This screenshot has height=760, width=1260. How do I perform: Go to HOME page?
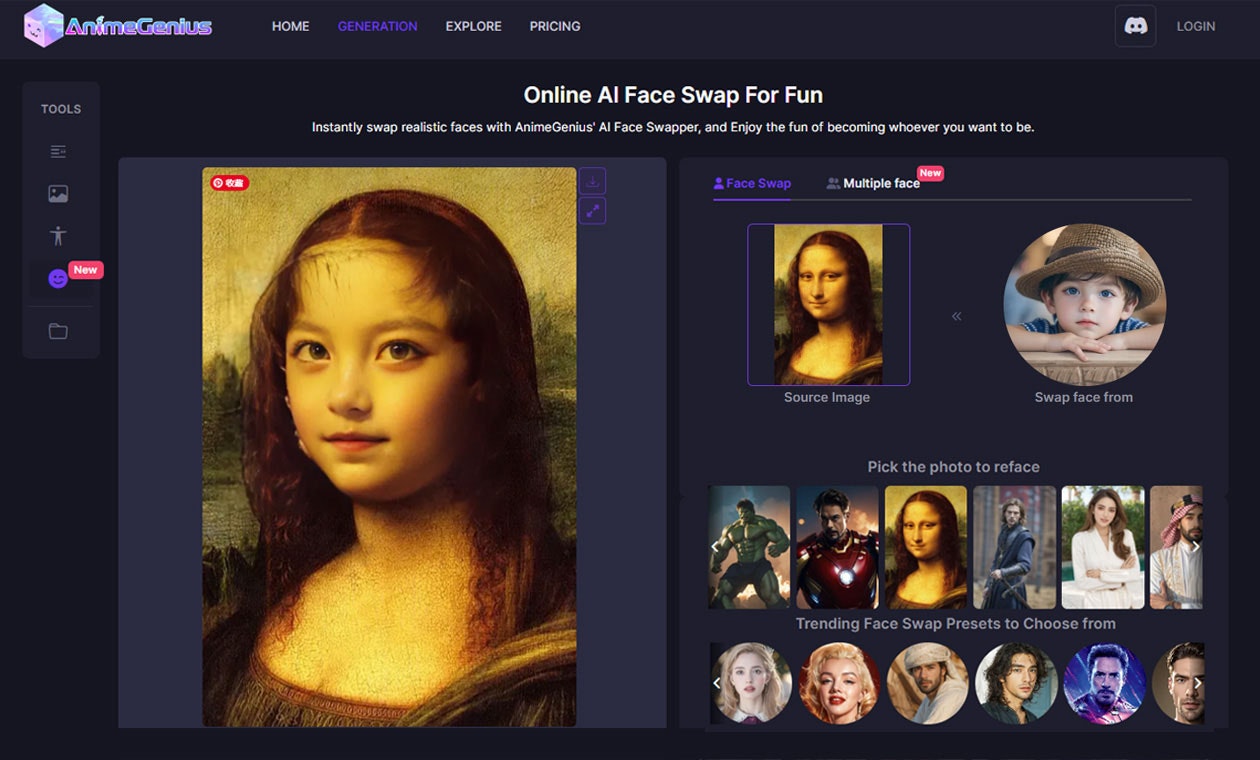click(290, 26)
